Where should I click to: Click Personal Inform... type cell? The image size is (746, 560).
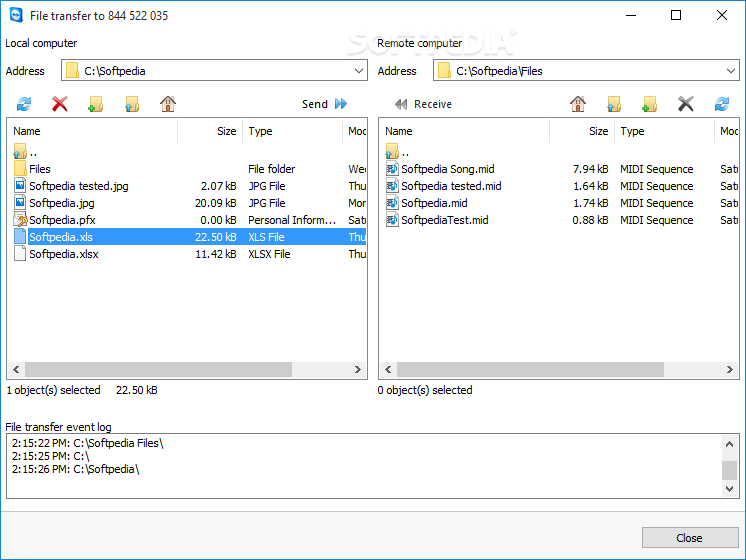[x=292, y=220]
